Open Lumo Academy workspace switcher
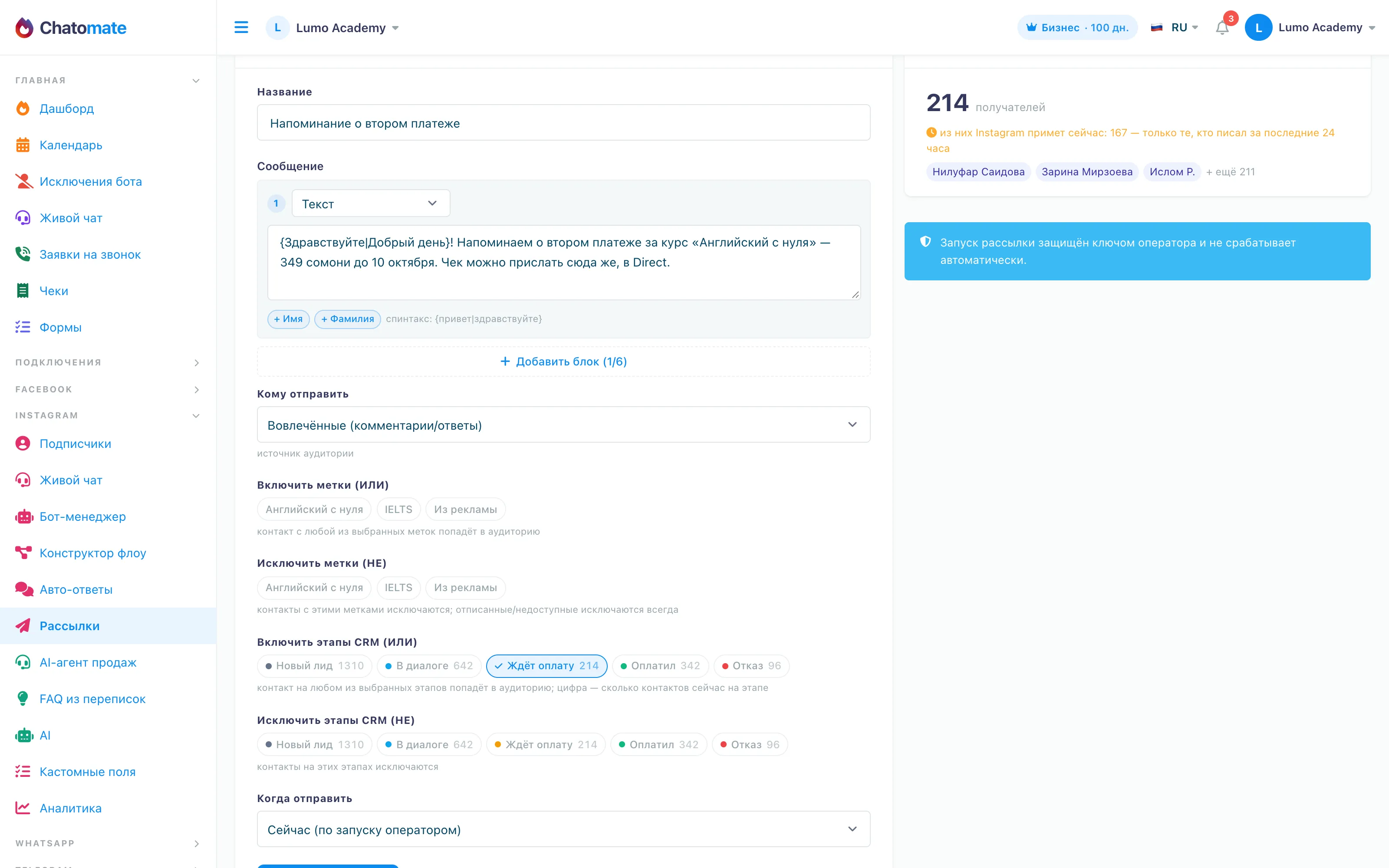The image size is (1389, 868). (333, 27)
